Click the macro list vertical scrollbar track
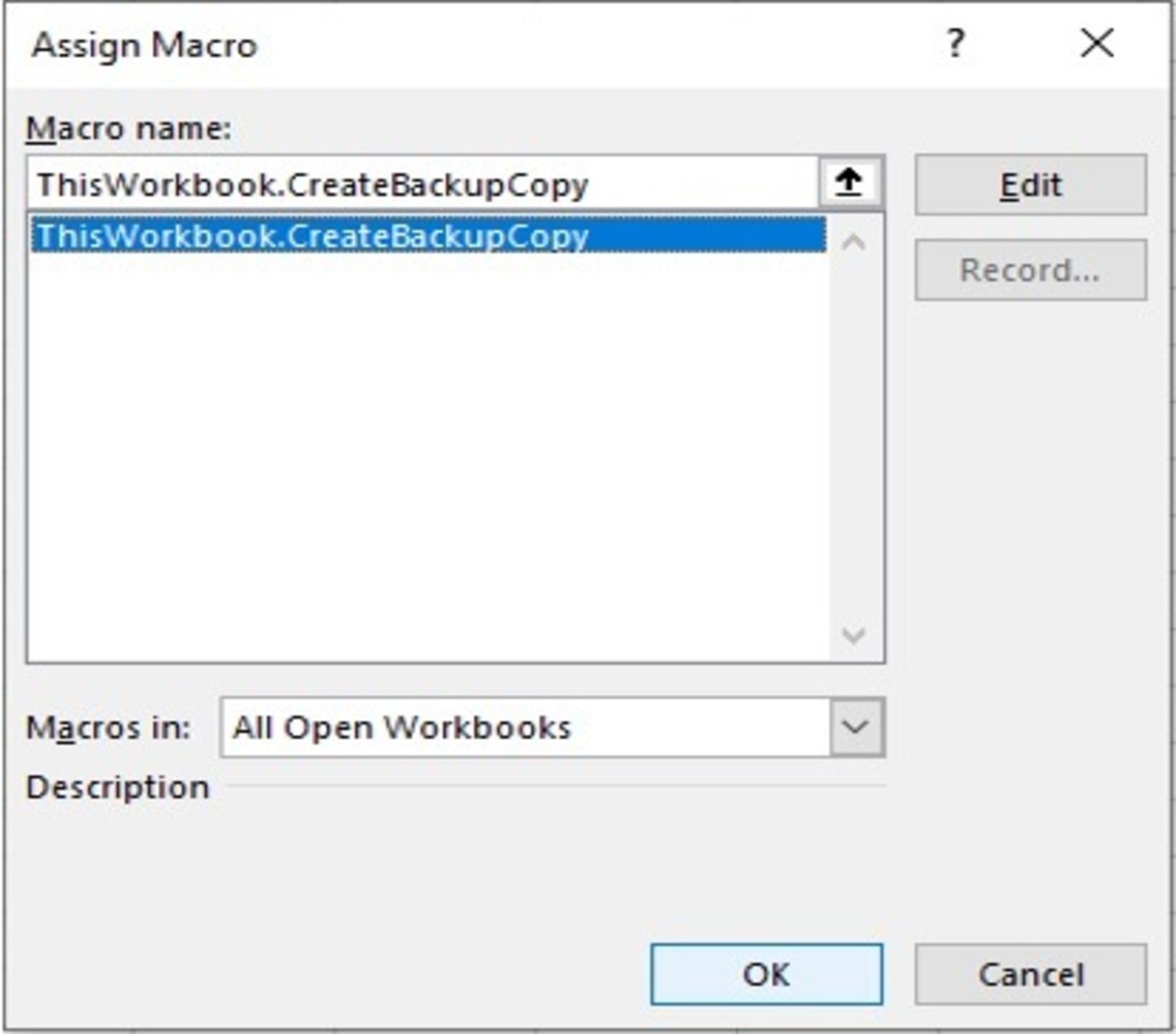Viewport: 1176px width, 1034px height. click(855, 439)
